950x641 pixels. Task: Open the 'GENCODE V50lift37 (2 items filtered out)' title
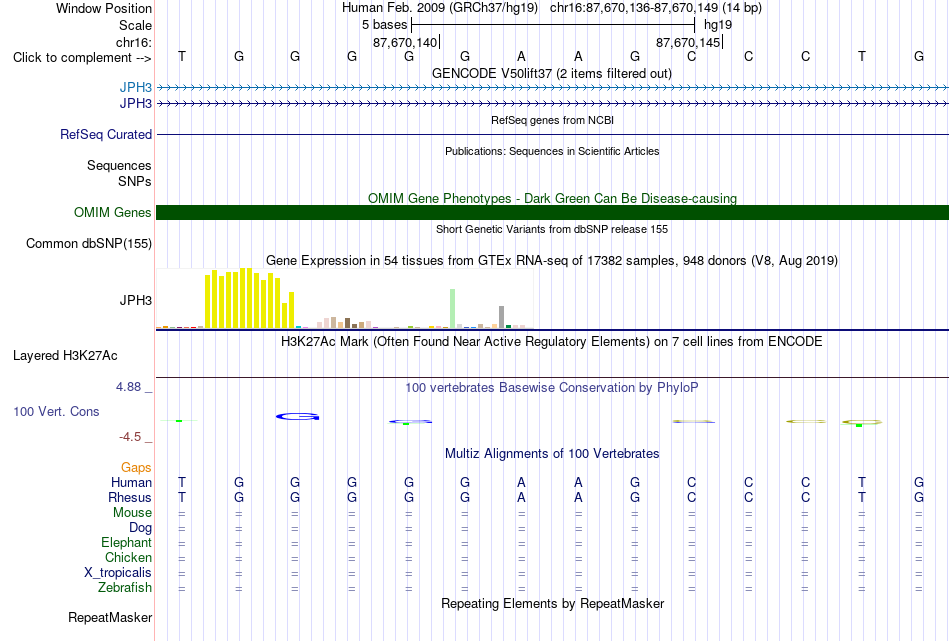click(x=552, y=73)
